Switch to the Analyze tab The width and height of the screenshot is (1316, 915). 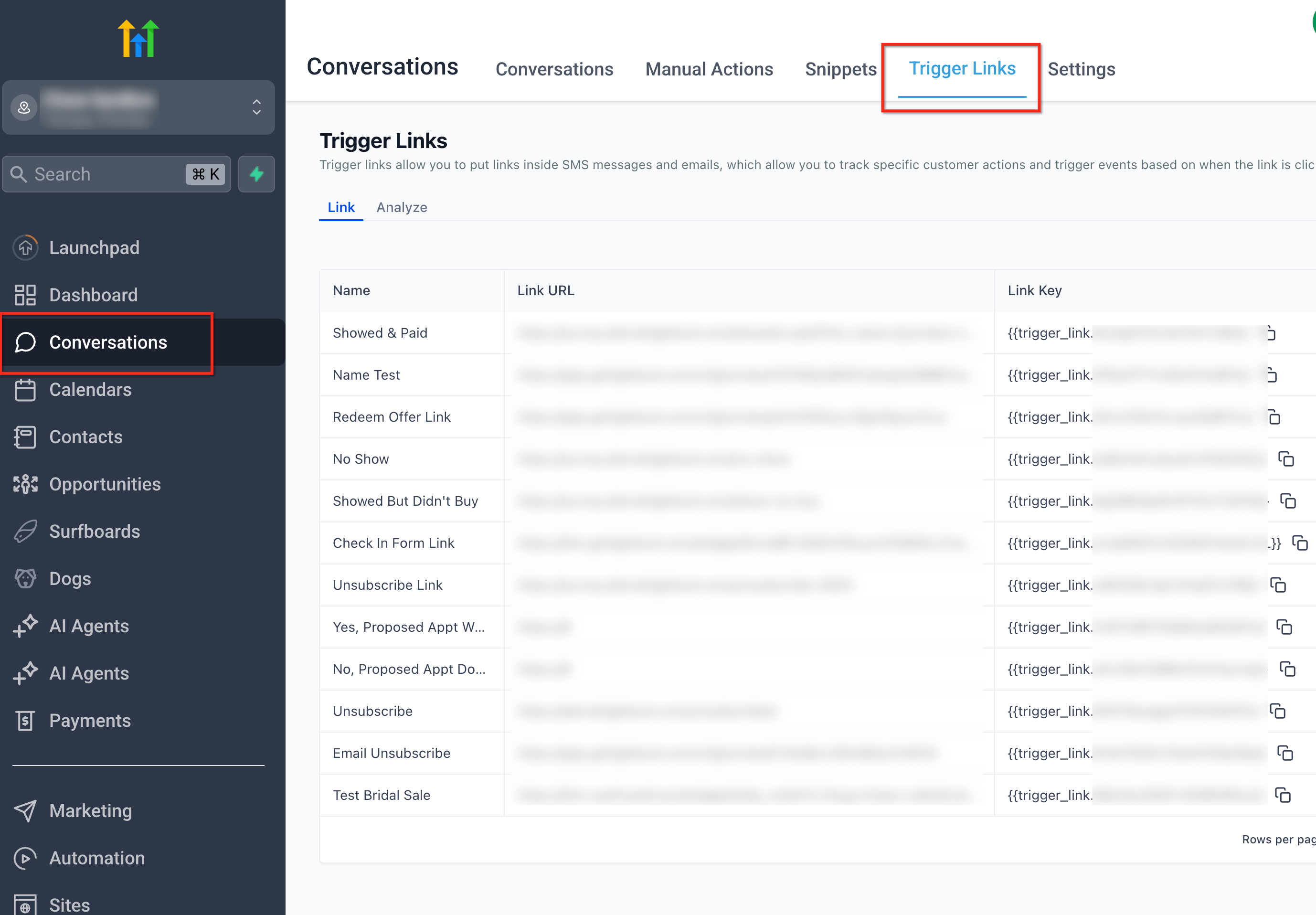[x=401, y=208]
